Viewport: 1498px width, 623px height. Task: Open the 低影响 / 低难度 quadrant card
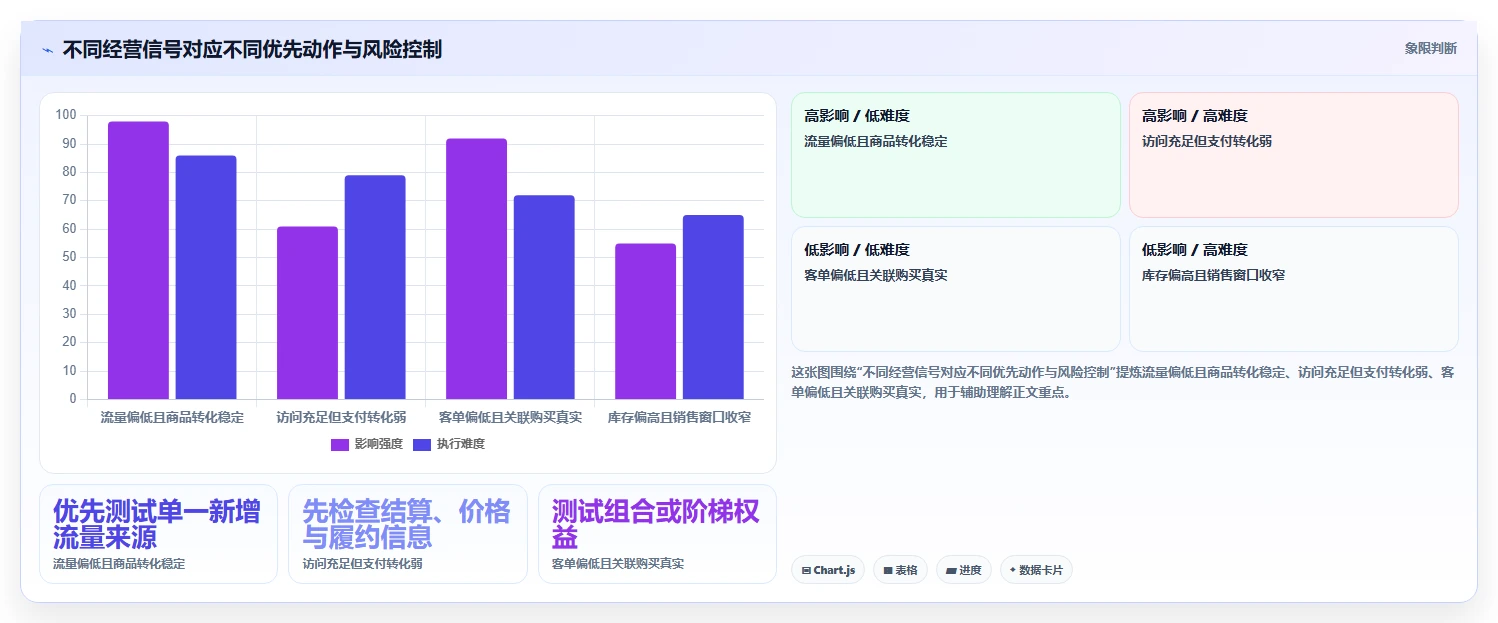coord(956,289)
